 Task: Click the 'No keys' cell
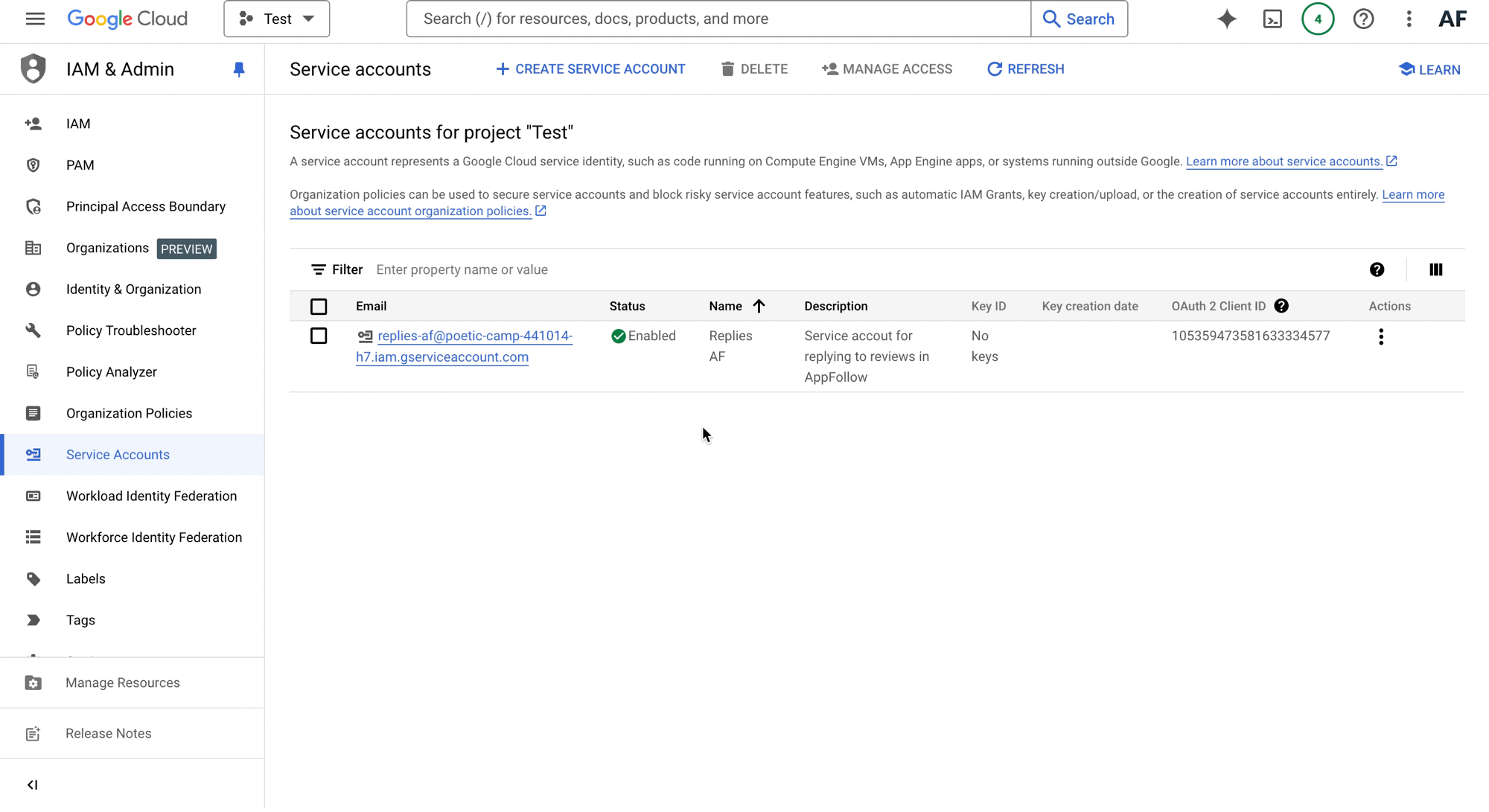pyautogui.click(x=985, y=346)
